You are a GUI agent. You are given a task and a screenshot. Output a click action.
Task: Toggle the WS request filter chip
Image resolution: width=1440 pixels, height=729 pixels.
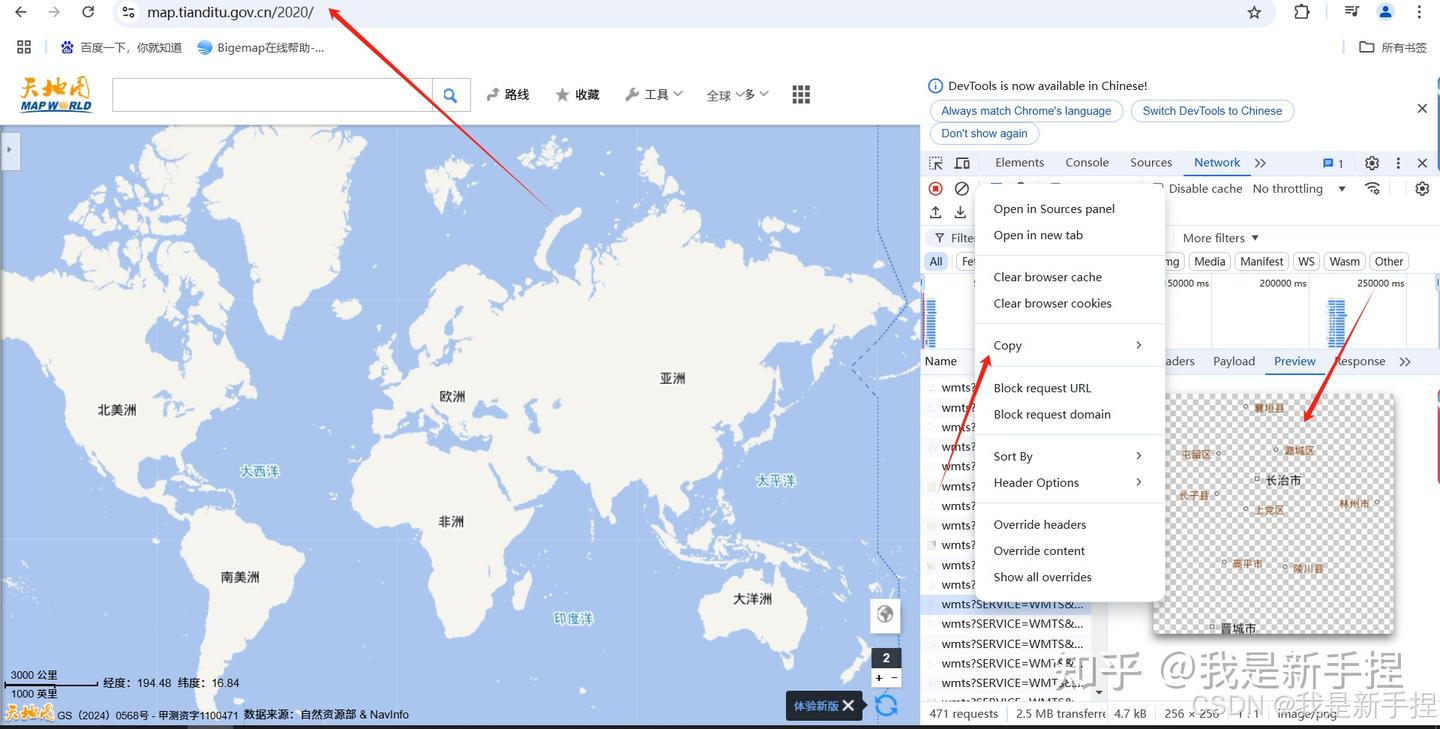(x=1306, y=261)
